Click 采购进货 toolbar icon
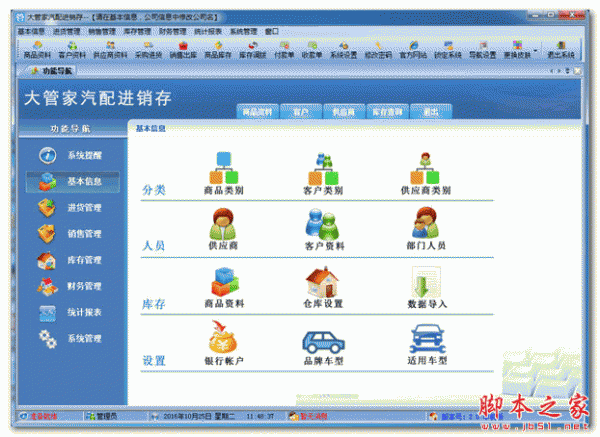Screen dimensions: 600x437 click(x=148, y=51)
